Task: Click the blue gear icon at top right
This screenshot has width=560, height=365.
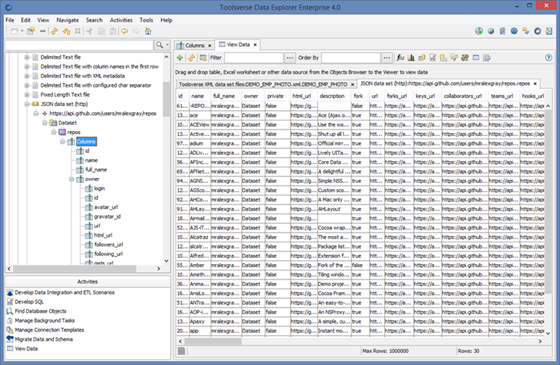Action: pos(514,31)
